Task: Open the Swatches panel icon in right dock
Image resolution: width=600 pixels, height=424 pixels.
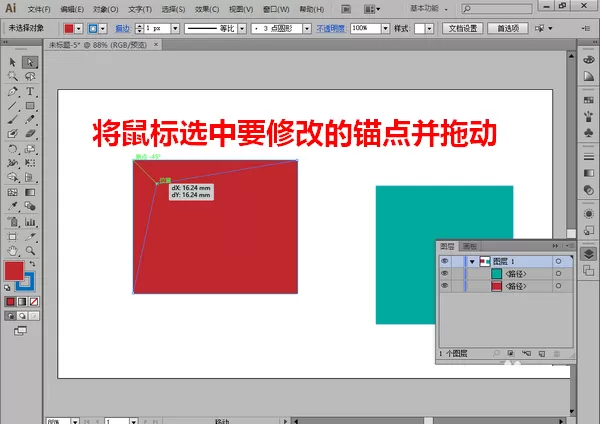Action: [x=589, y=100]
